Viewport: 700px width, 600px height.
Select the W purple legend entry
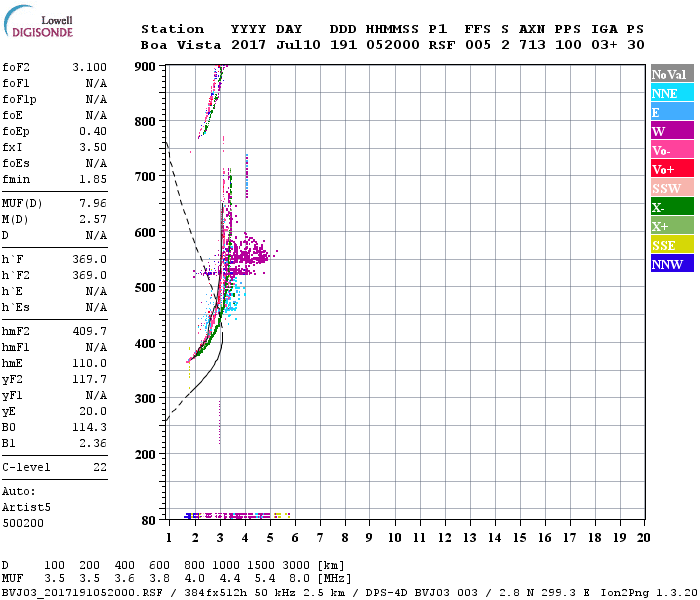click(x=671, y=131)
